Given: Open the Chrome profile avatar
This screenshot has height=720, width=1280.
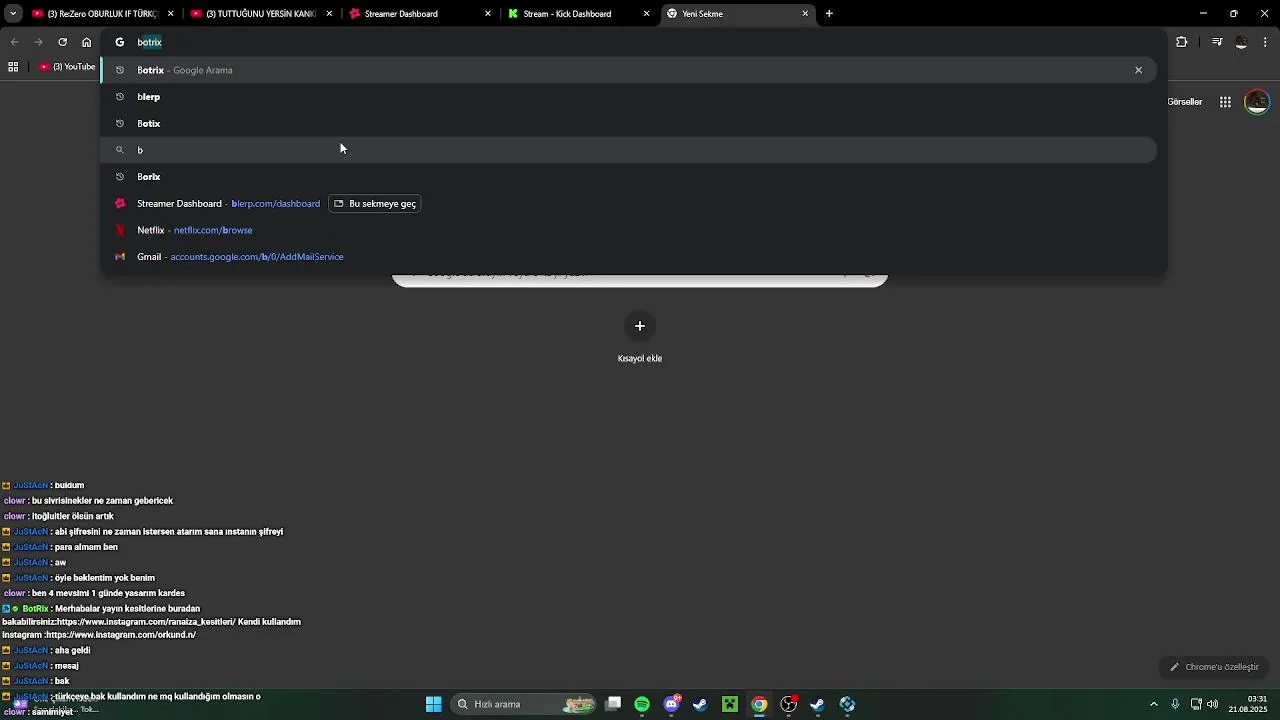Looking at the screenshot, I should coord(1242,42).
